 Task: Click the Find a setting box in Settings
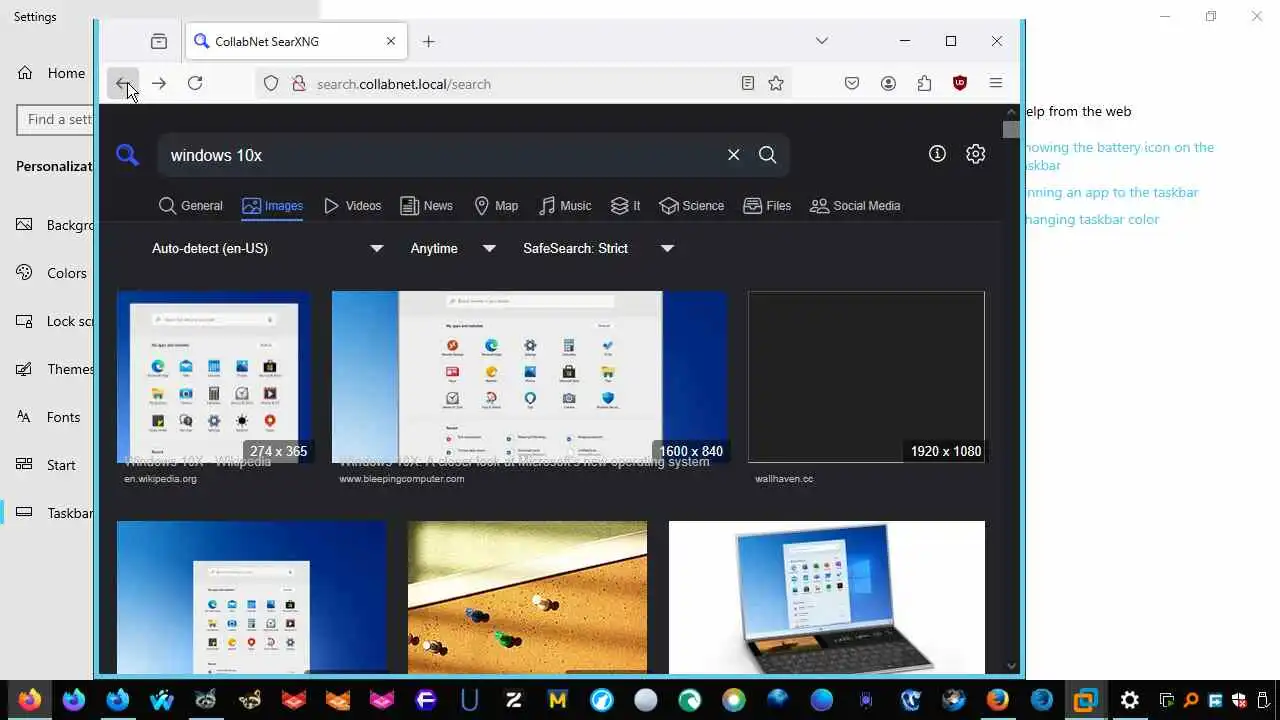coord(56,119)
